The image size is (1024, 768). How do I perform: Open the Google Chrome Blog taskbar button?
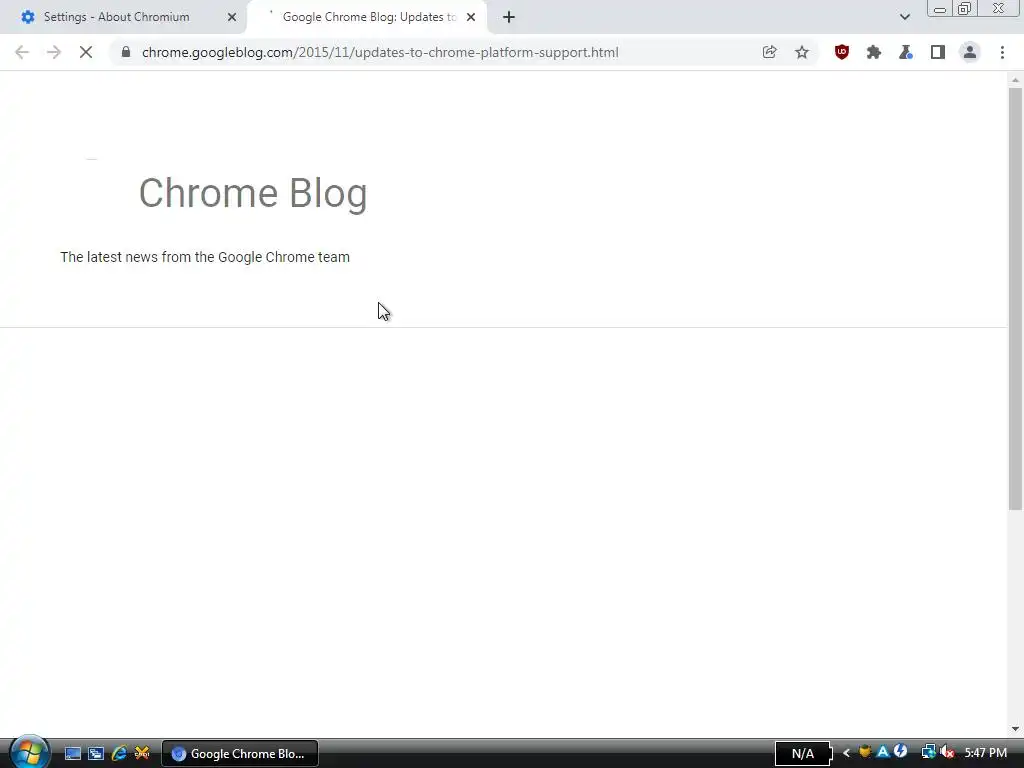tap(240, 754)
